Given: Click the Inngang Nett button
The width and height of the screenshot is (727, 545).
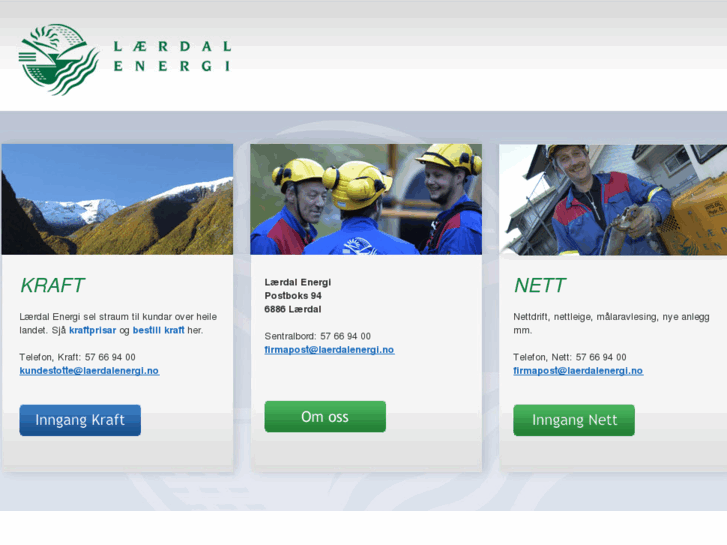Looking at the screenshot, I should click(574, 420).
